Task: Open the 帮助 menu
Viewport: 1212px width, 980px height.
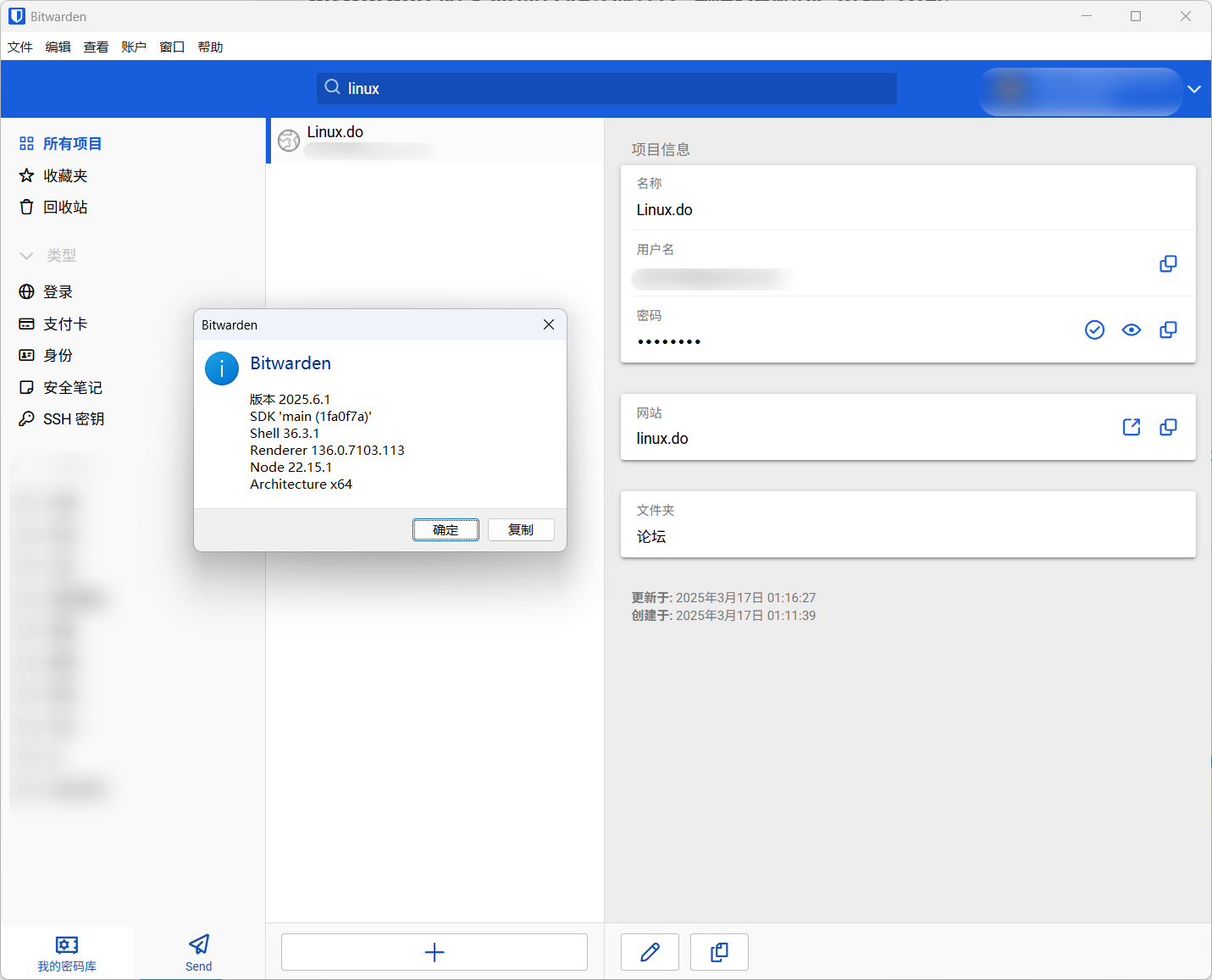Action: (210, 47)
